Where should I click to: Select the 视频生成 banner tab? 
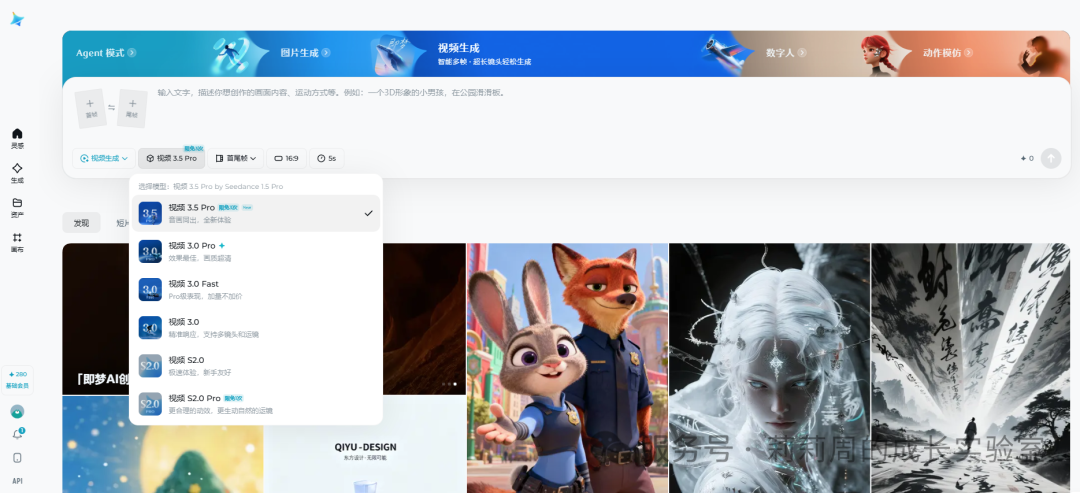click(x=484, y=53)
